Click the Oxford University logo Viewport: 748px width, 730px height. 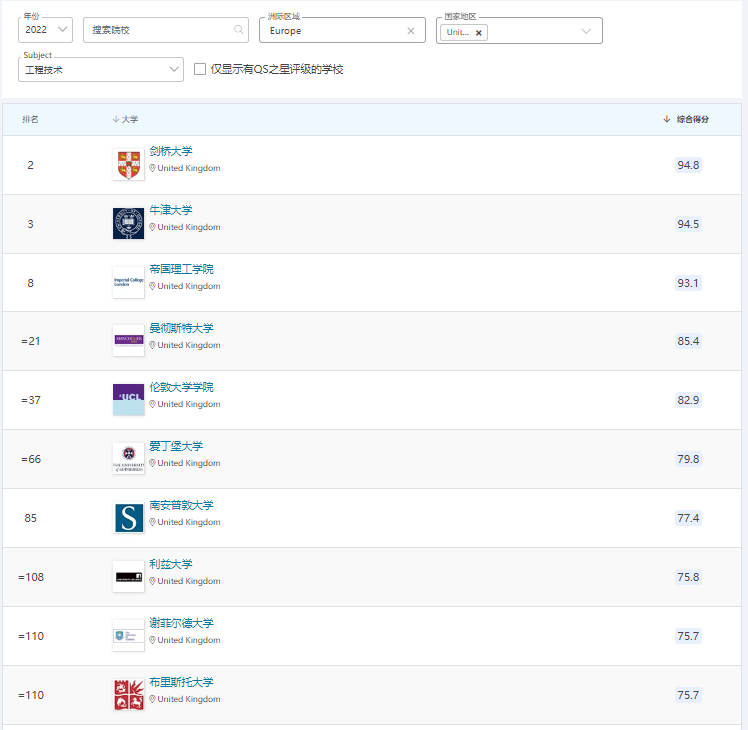[128, 224]
